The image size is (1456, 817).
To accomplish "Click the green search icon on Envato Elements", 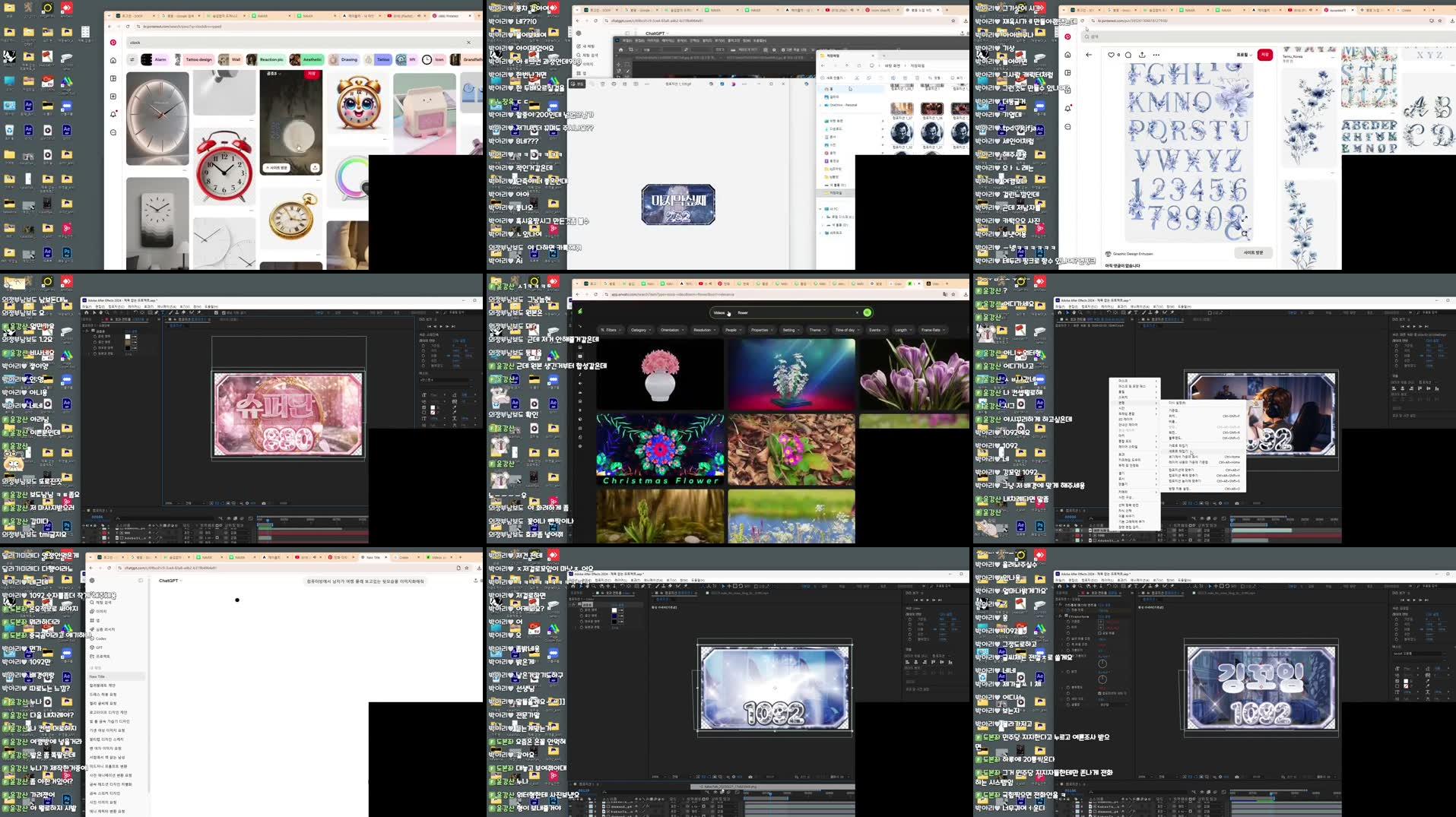I will (866, 312).
